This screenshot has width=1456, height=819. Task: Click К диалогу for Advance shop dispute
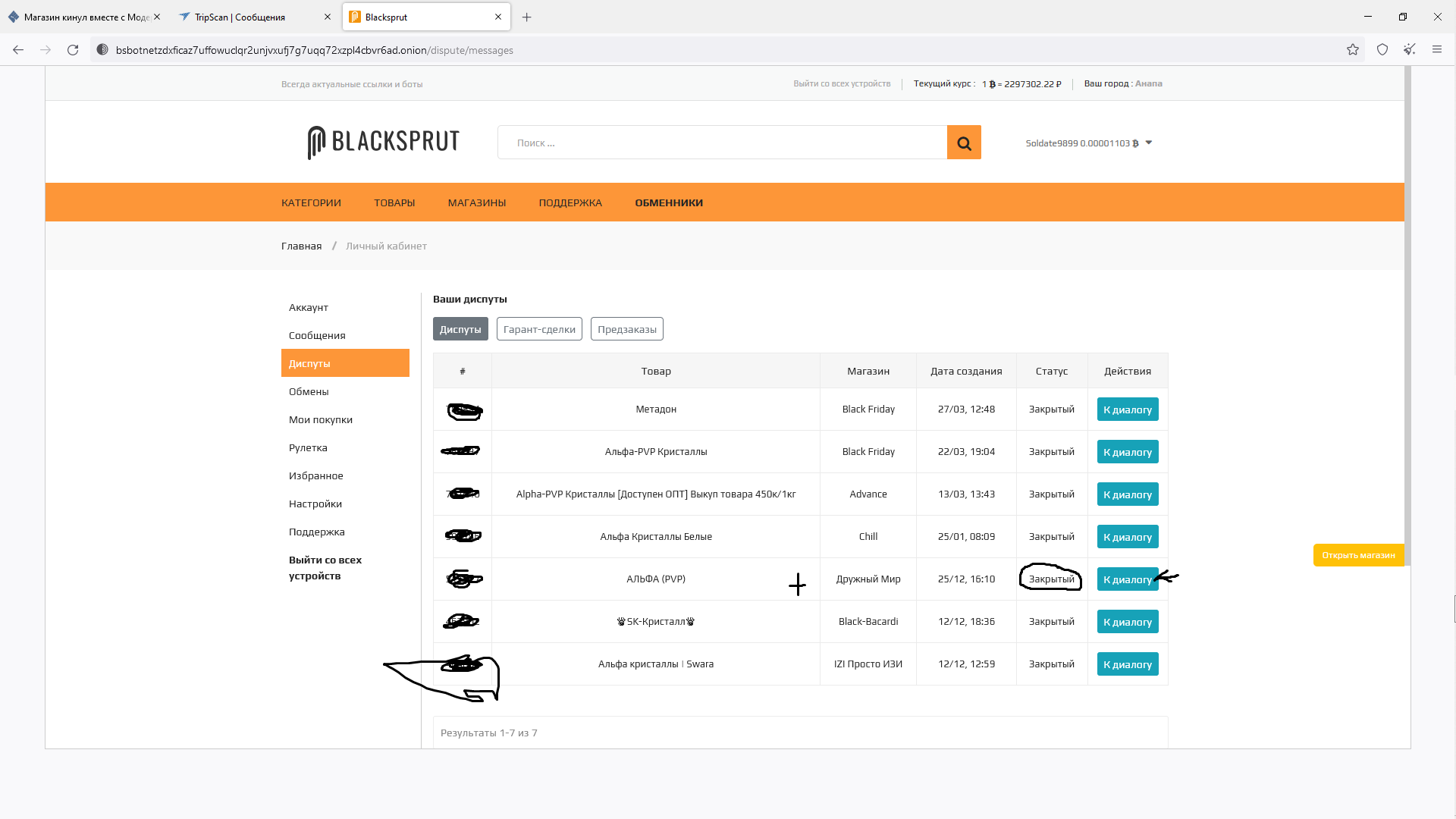click(x=1128, y=494)
